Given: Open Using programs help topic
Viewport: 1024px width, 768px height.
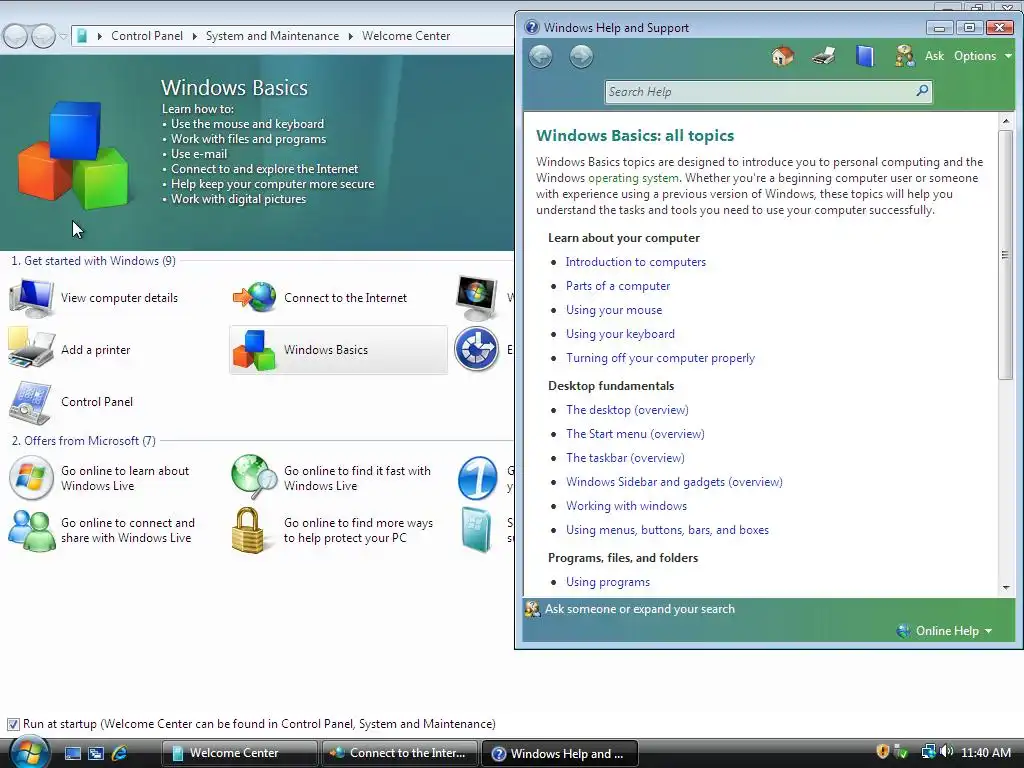Looking at the screenshot, I should click(x=608, y=582).
